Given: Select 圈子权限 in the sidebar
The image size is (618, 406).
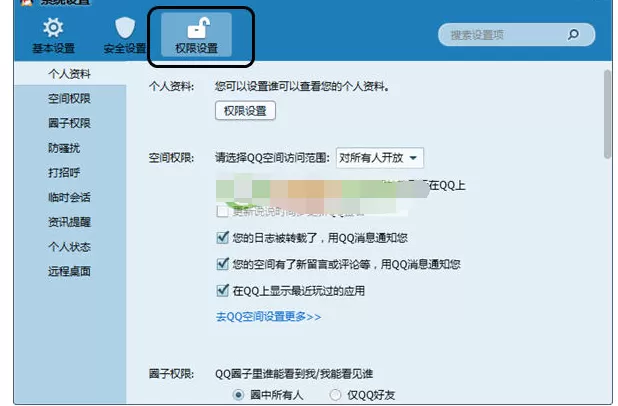Looking at the screenshot, I should 69,123.
